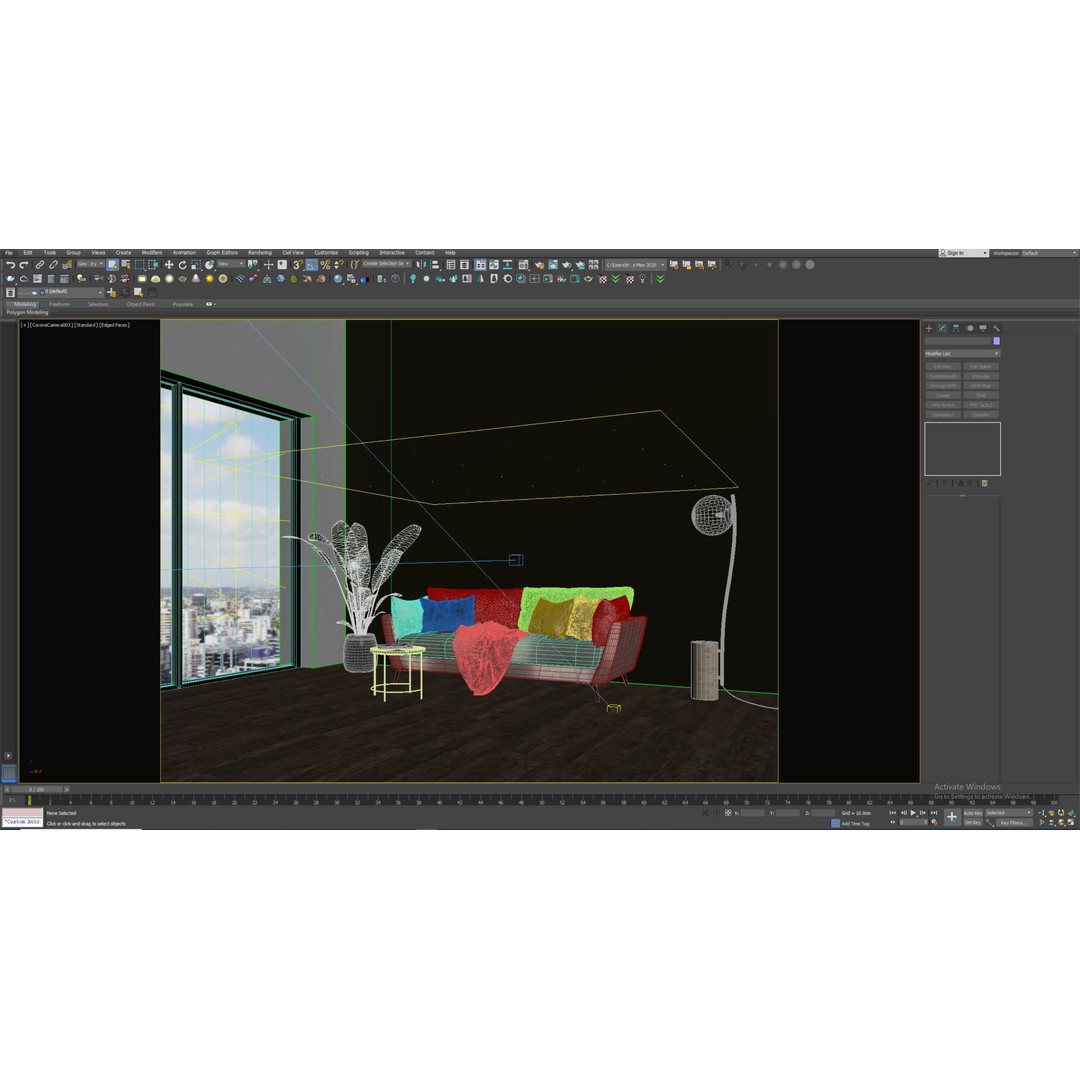1080x1080 pixels.
Task: Expand the Modifier List dropdown
Action: 962,353
